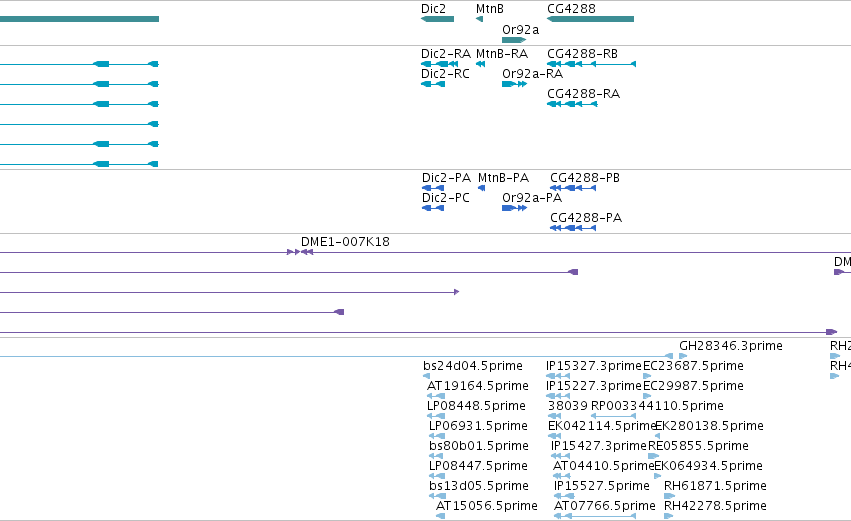Click the Dic2-PC protein glyph

tap(433, 208)
